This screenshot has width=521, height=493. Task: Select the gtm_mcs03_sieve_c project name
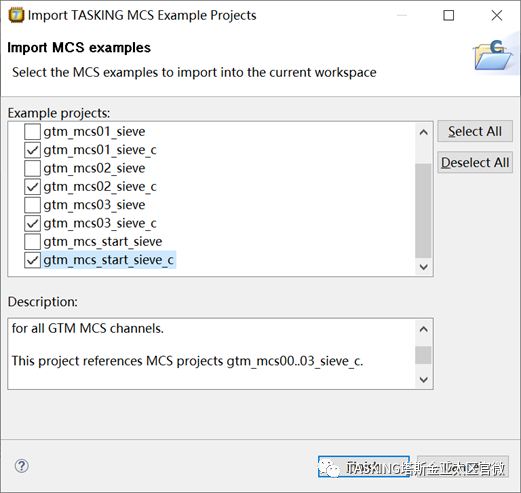pyautogui.click(x=100, y=223)
